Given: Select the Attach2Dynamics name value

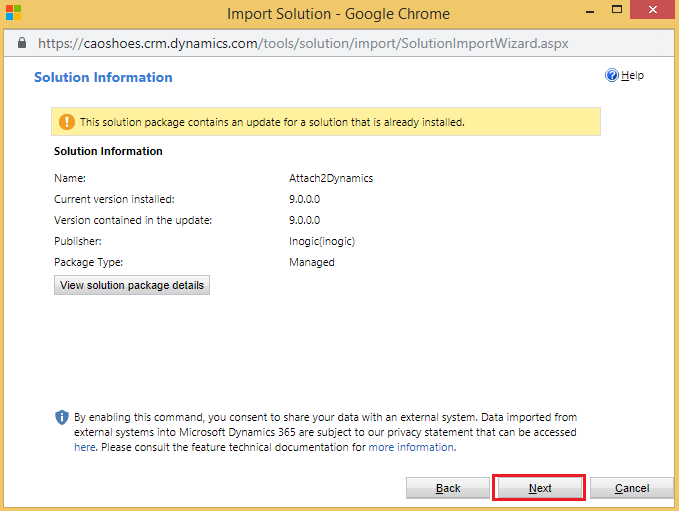Looking at the screenshot, I should click(x=331, y=178).
